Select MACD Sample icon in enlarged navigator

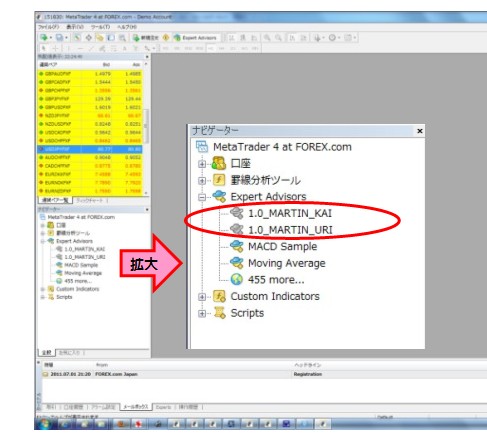[237, 246]
